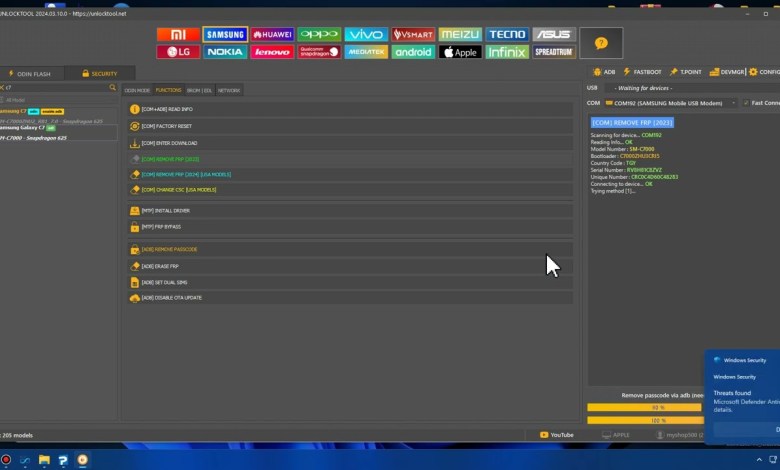Open DEVMGR device manager

[728, 72]
